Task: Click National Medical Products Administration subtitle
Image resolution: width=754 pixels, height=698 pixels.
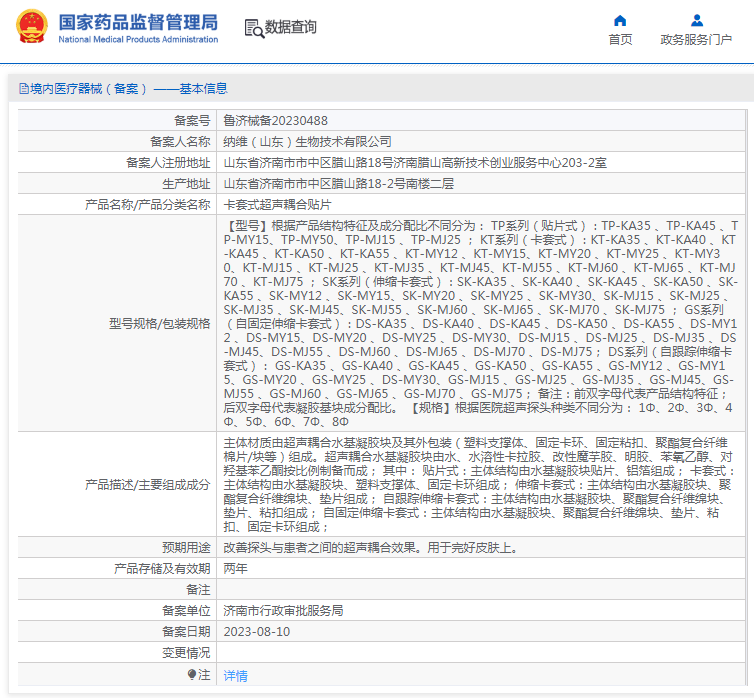Action: 138,39
